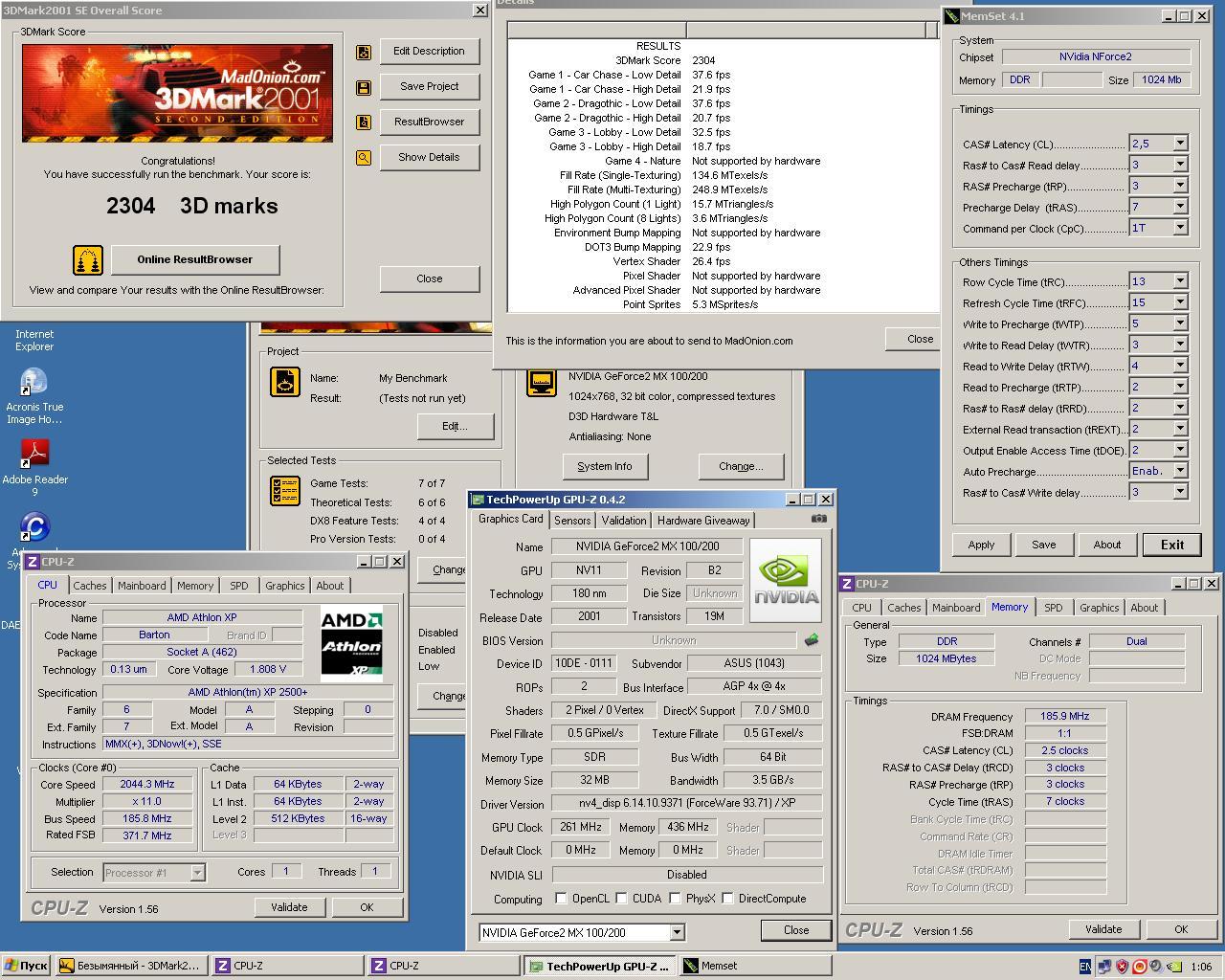Click the Edit Description icon in 3DMark

tap(364, 53)
